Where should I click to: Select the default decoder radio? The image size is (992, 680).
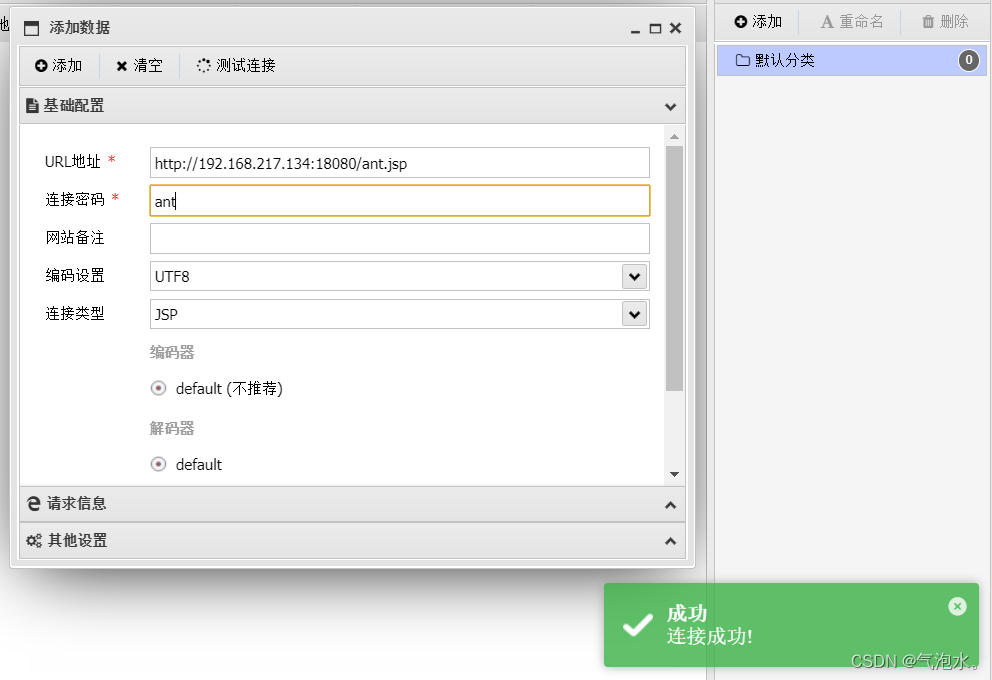(x=158, y=464)
